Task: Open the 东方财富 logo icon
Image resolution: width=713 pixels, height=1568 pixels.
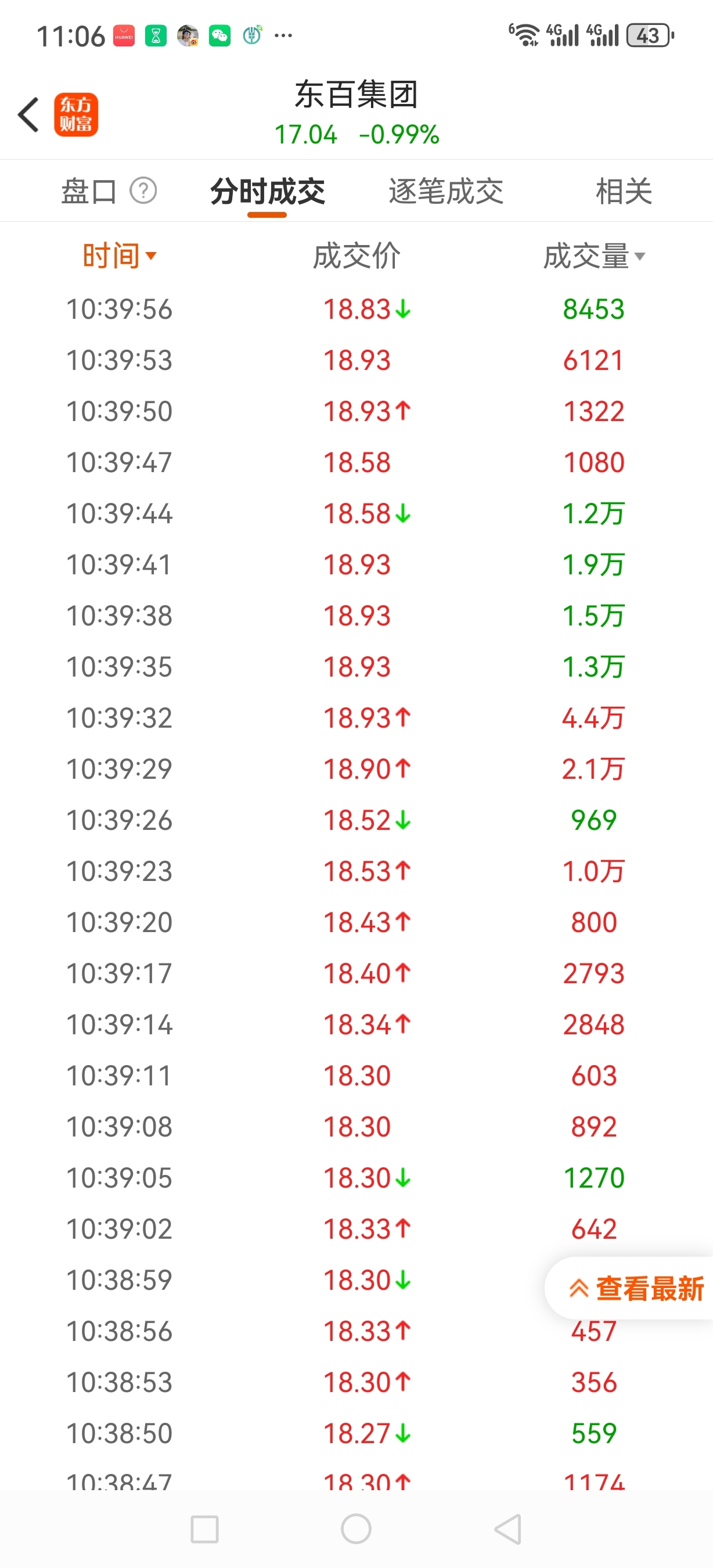Action: [76, 114]
